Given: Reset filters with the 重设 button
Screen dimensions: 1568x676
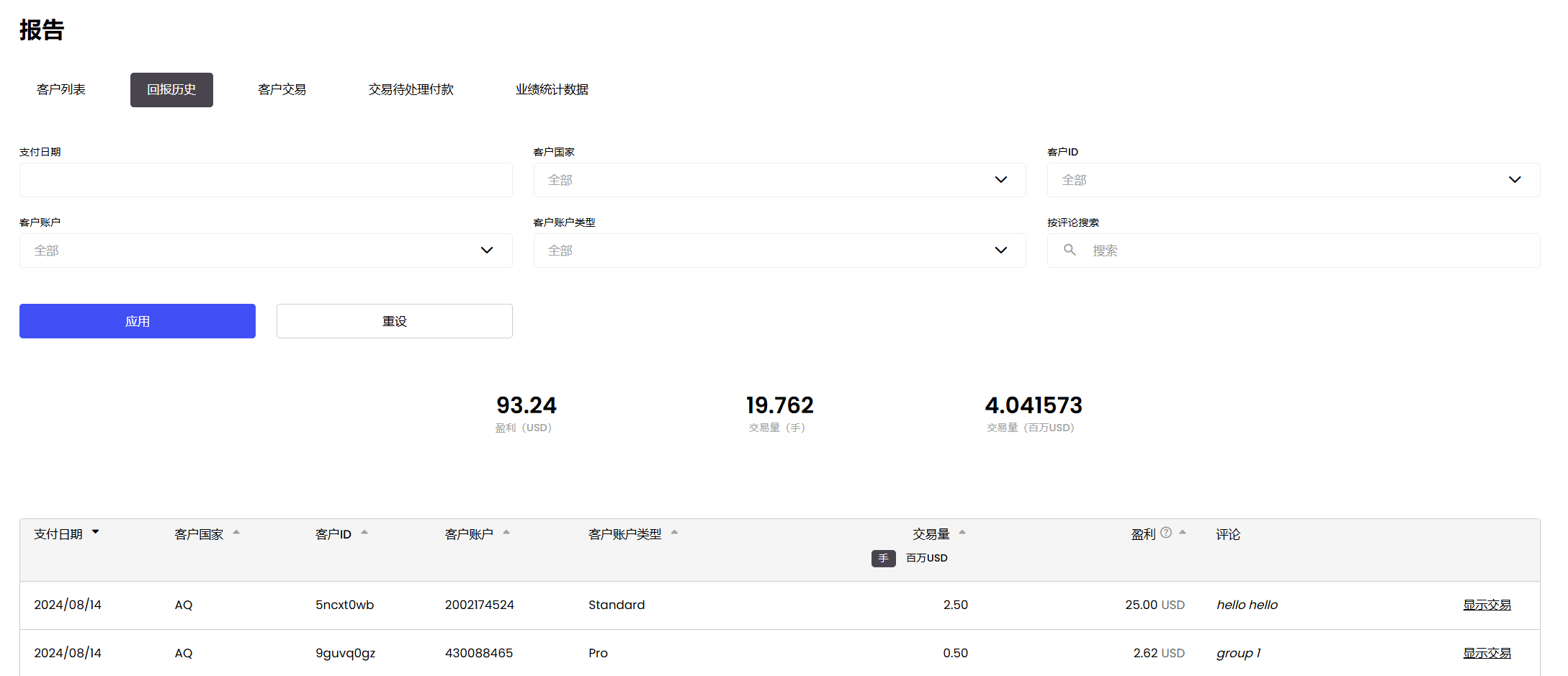Looking at the screenshot, I should 395,321.
